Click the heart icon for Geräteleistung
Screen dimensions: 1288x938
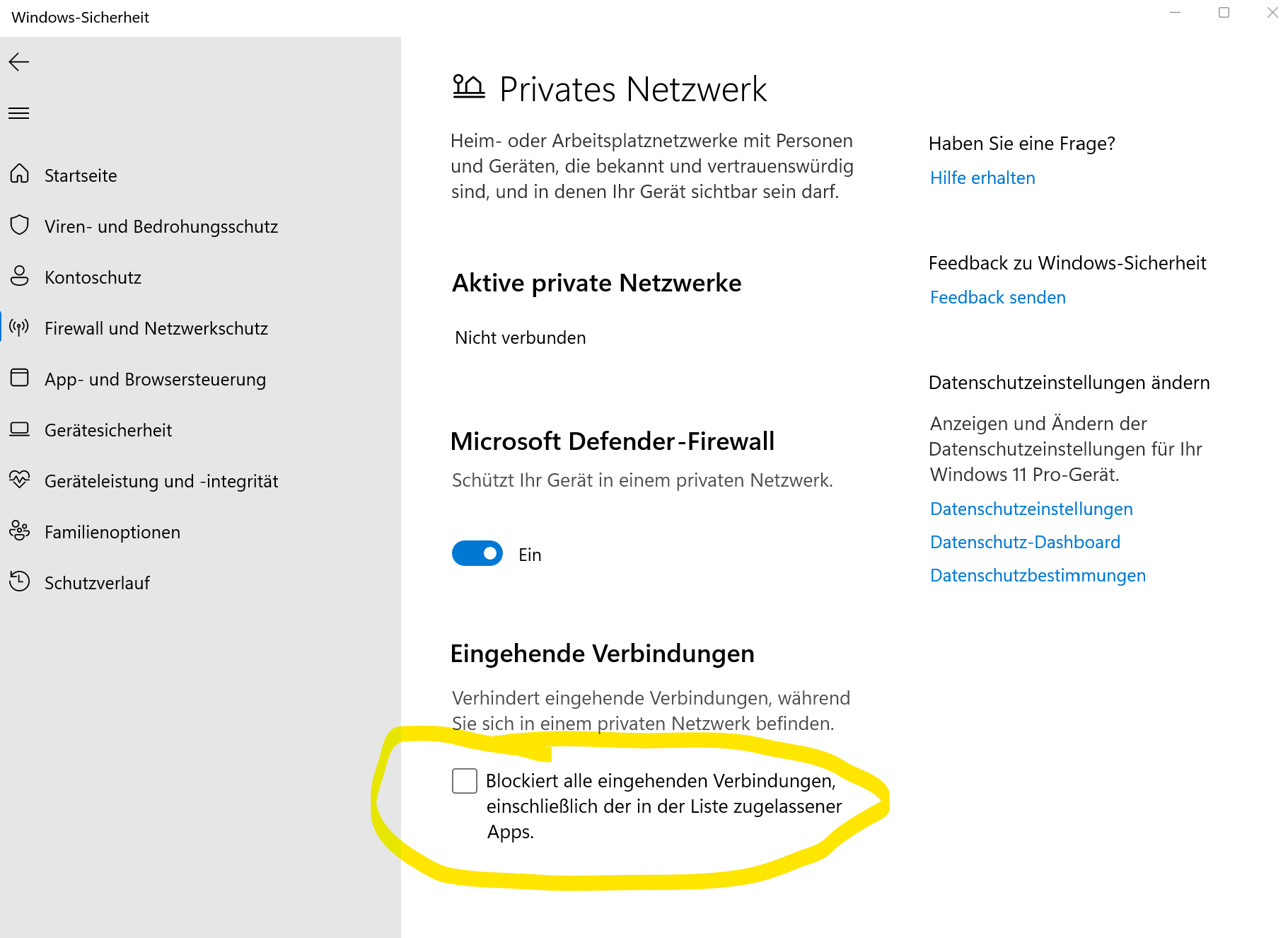pos(20,480)
